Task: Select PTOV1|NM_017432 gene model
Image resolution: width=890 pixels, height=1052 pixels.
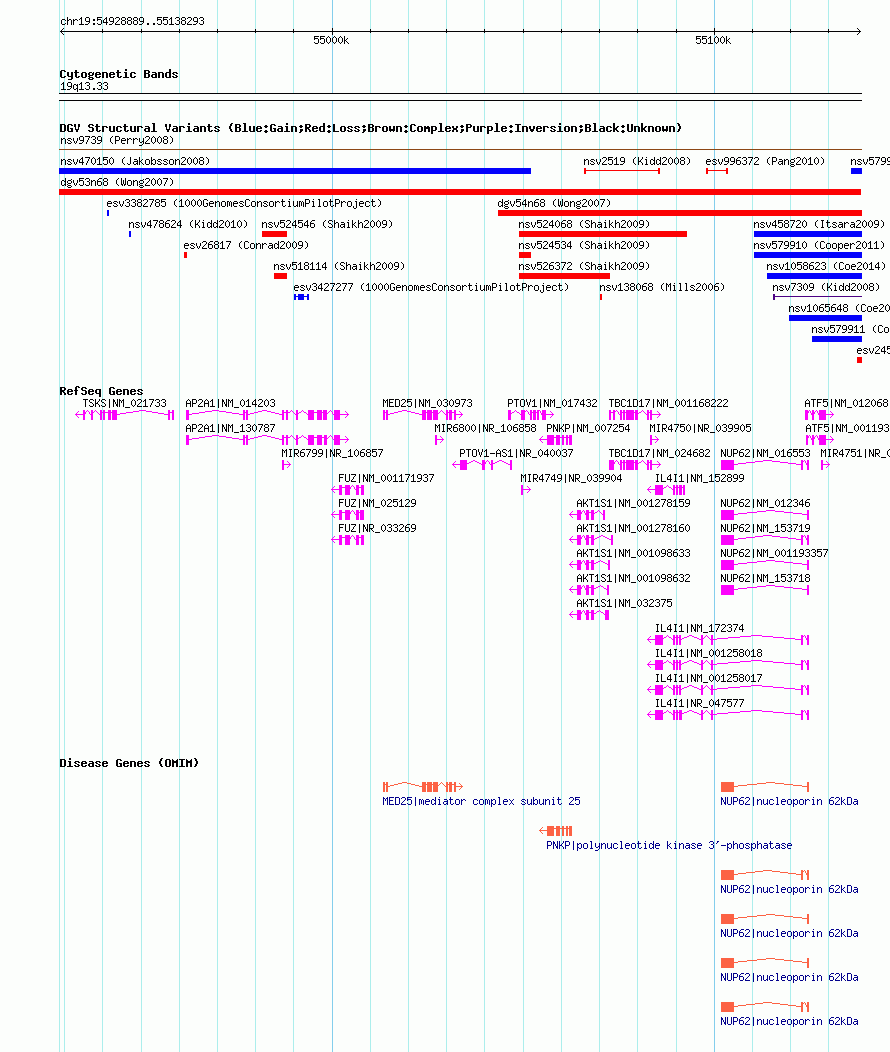Action: point(531,415)
